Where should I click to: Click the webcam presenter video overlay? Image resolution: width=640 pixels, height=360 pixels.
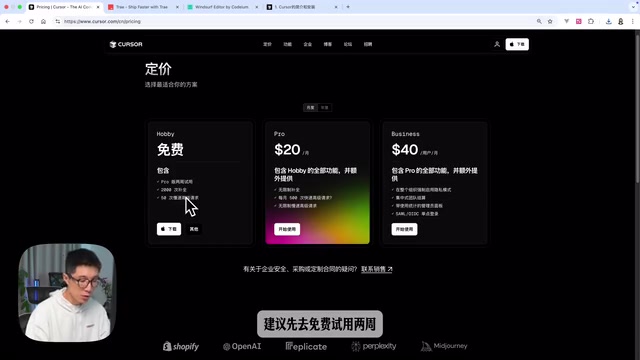67,293
